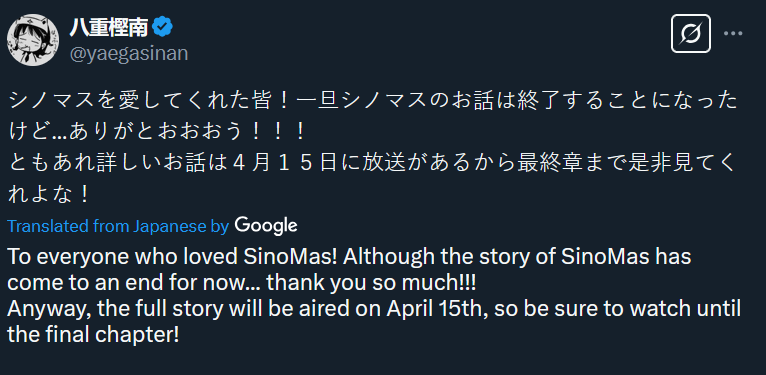Click the blue verified checkmark badge

(x=162, y=27)
